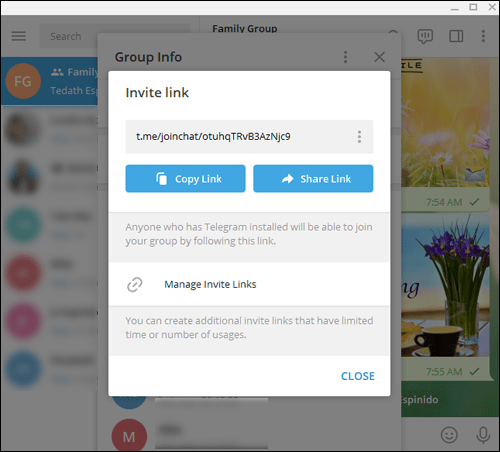500x452 pixels.
Task: Open the invite link three-dot menu
Action: coord(359,137)
